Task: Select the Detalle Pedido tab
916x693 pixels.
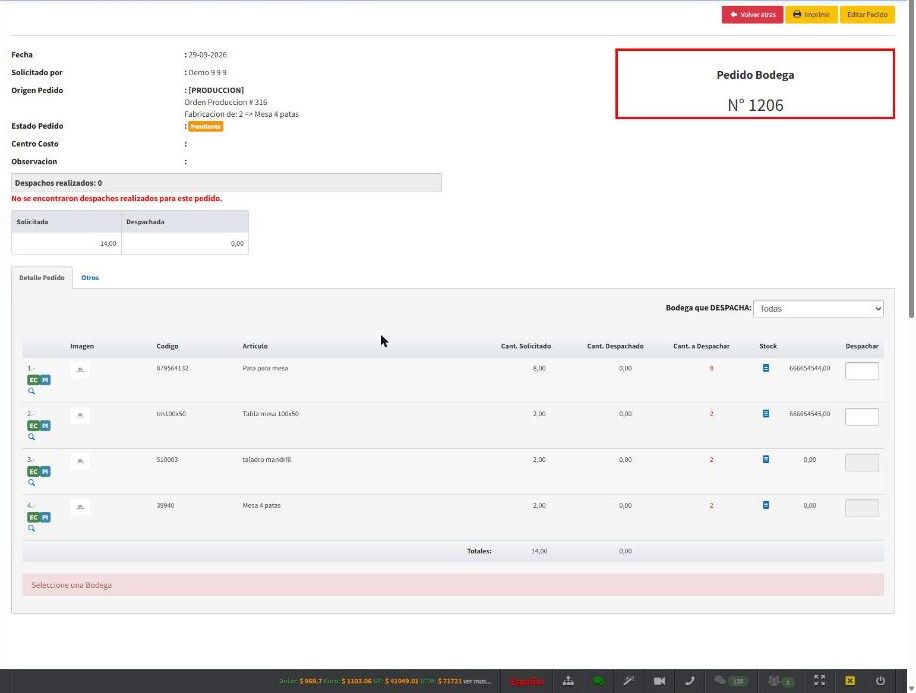Action: tap(42, 278)
